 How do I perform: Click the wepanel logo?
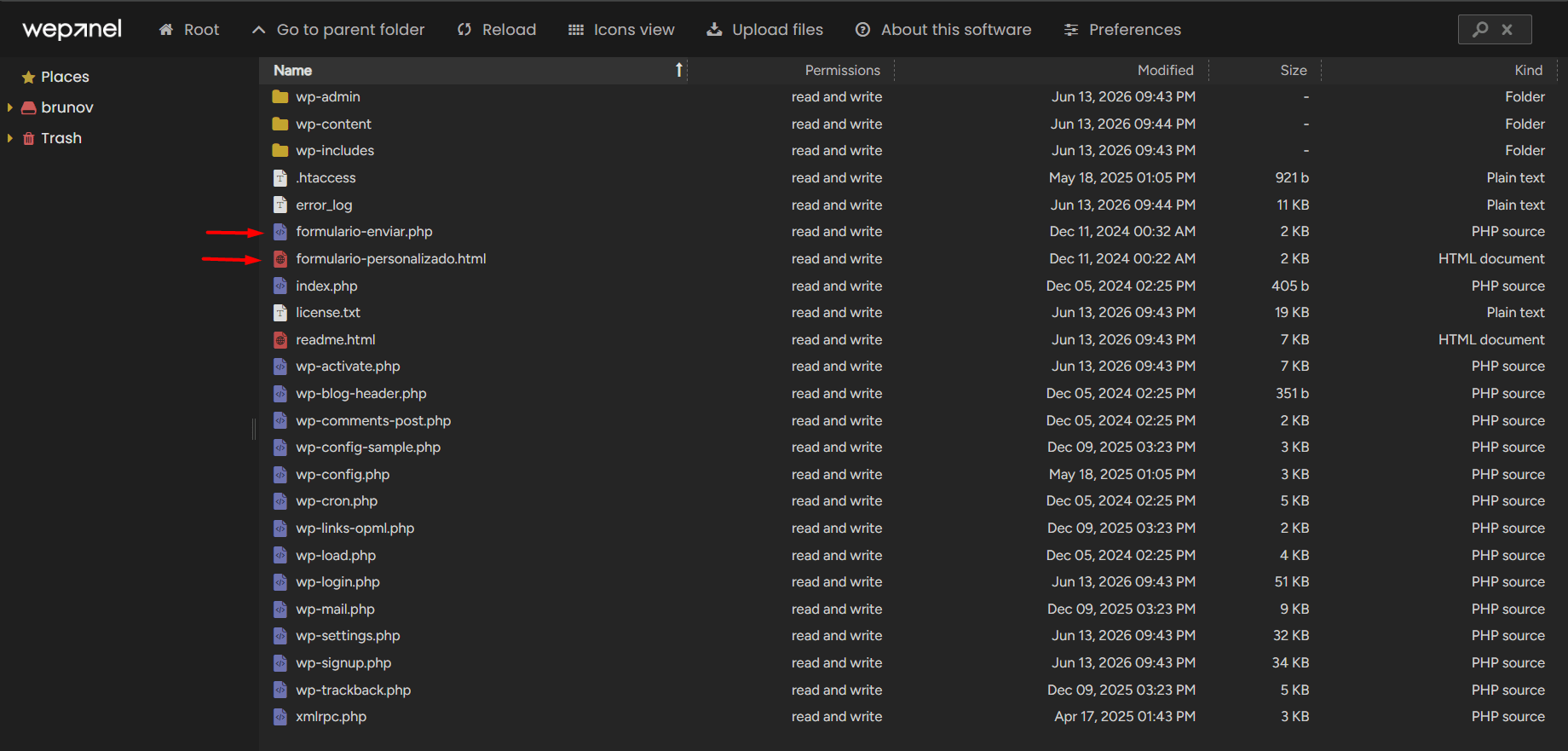[x=72, y=29]
